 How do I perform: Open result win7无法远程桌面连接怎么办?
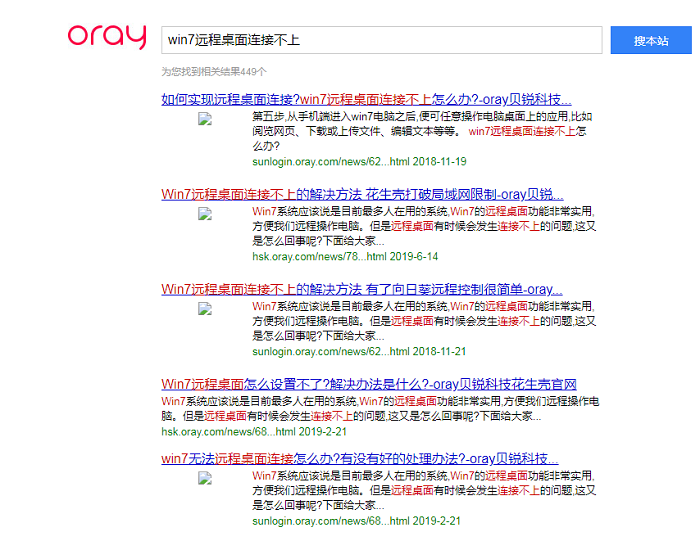(x=360, y=458)
